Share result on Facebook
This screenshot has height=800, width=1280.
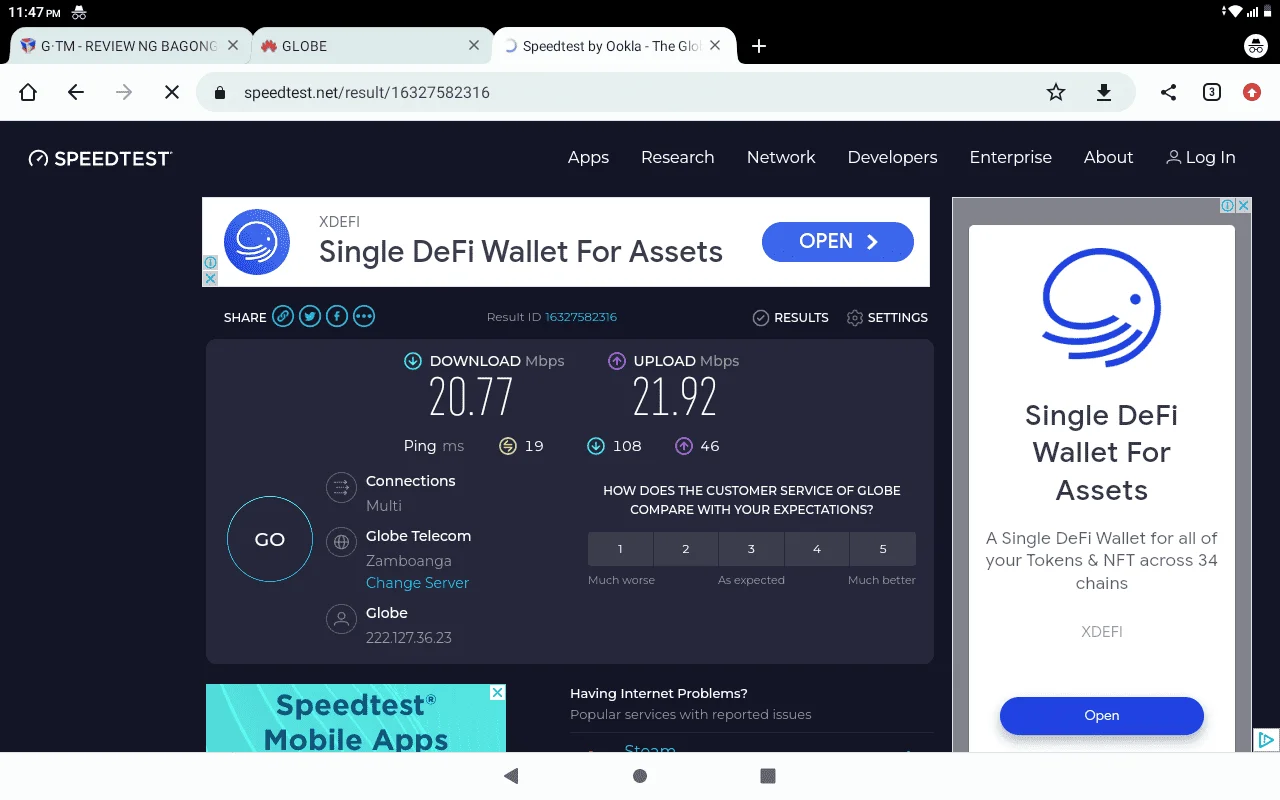pyautogui.click(x=337, y=317)
